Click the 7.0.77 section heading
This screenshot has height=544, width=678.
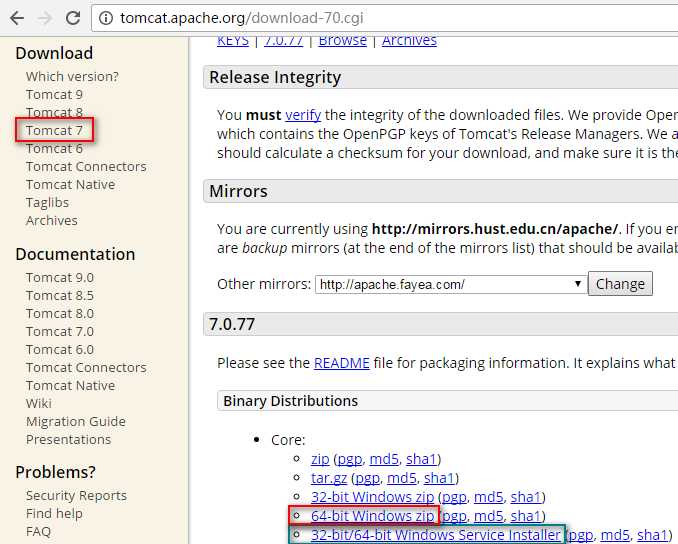[x=232, y=324]
